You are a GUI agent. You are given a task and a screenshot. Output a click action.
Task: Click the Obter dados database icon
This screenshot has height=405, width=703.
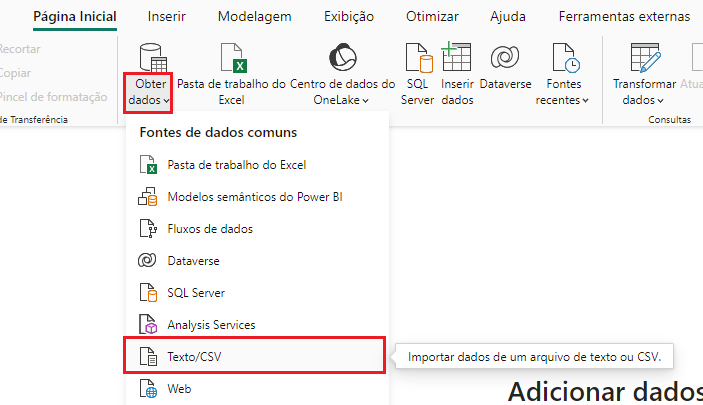(153, 58)
